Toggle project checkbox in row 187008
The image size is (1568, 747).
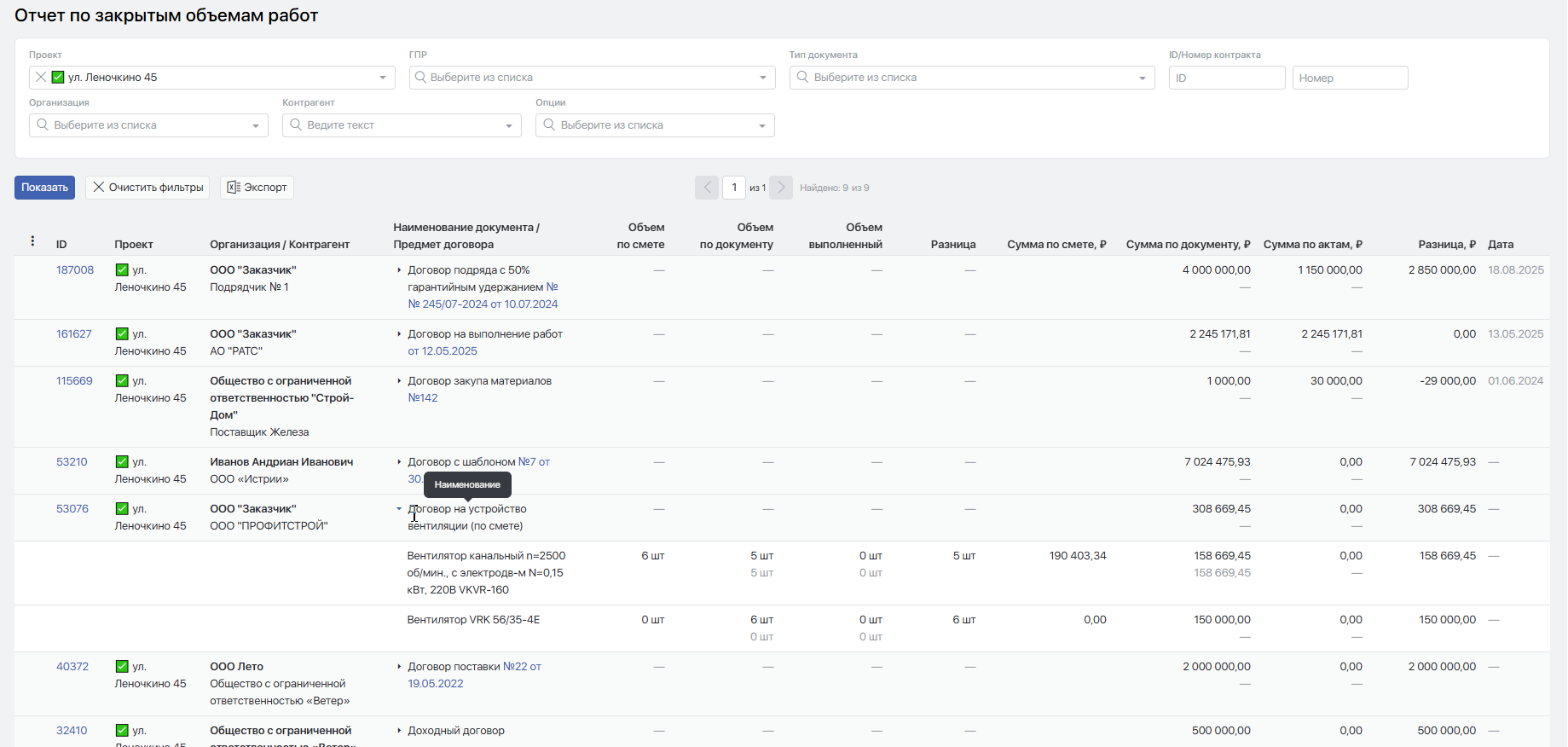[x=122, y=270]
